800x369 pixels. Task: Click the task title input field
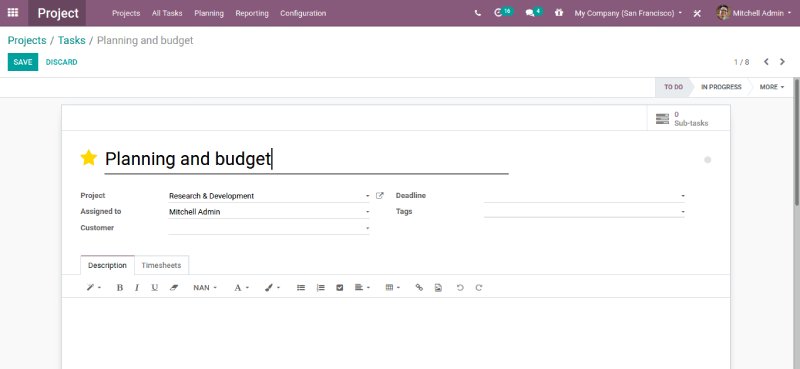tap(306, 159)
